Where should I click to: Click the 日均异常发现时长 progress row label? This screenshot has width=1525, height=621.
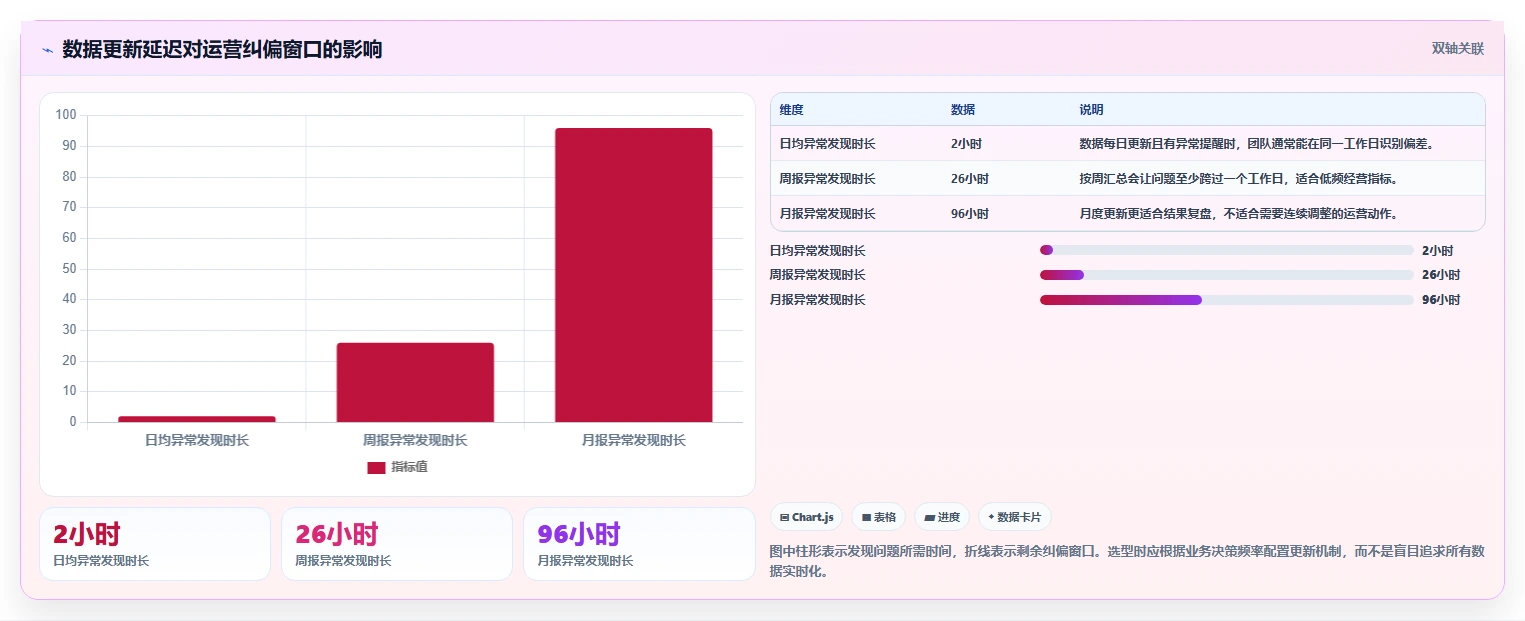pos(817,250)
